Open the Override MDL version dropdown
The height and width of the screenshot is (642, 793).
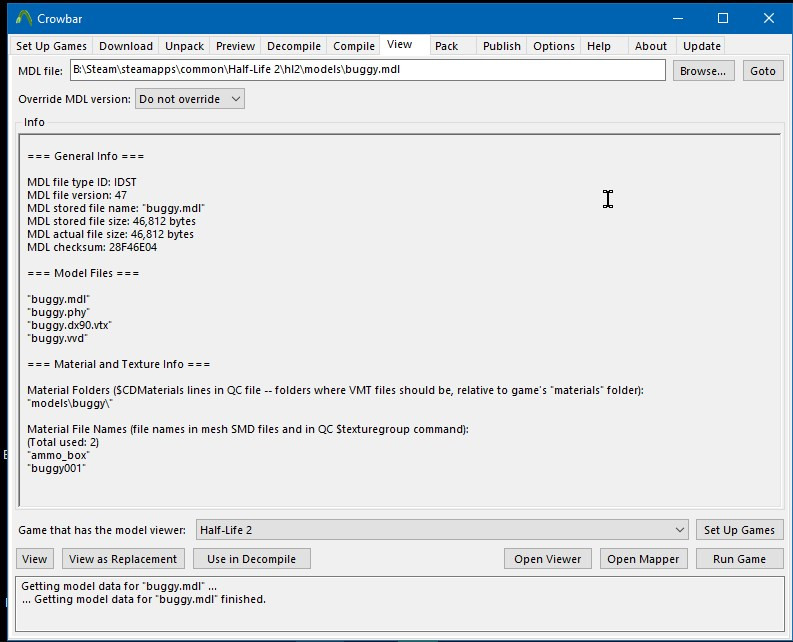point(190,99)
